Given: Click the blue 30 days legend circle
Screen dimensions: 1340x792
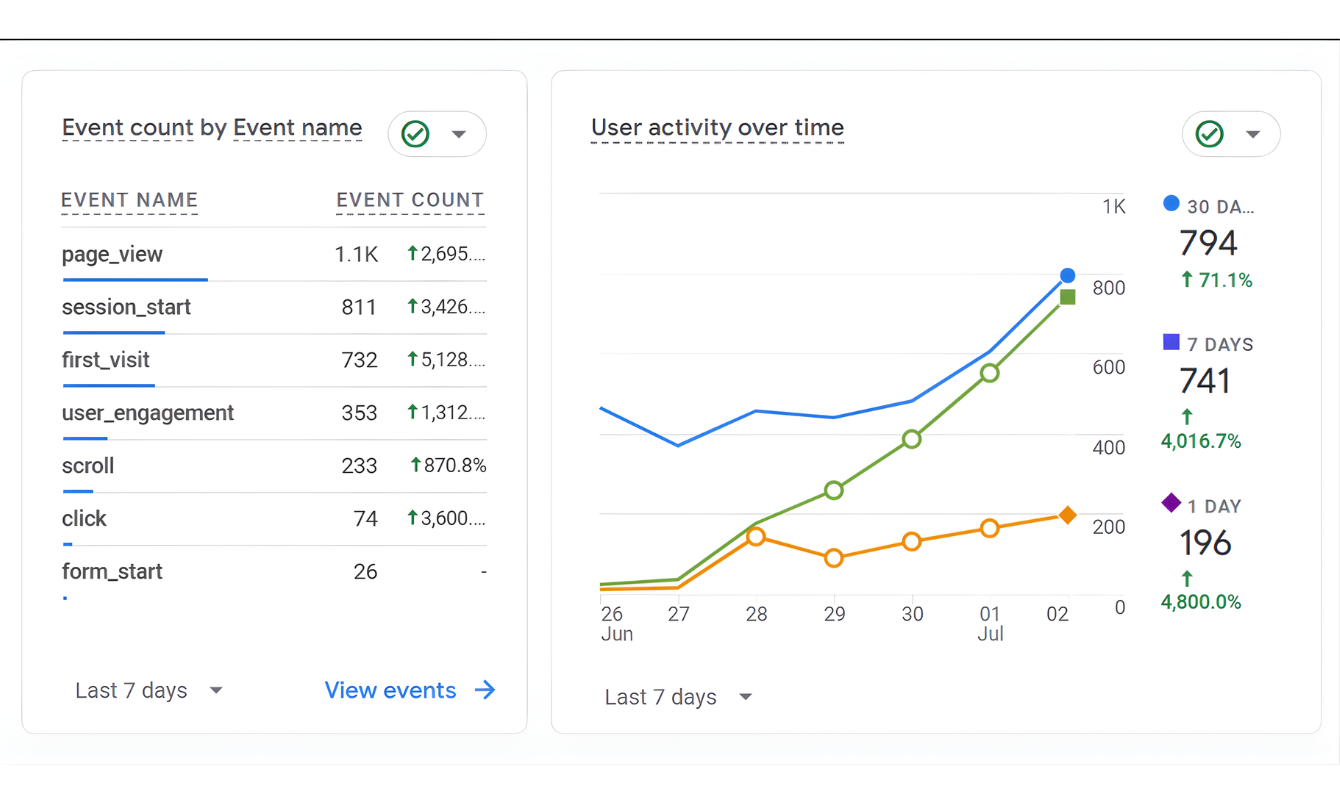Looking at the screenshot, I should tap(1171, 204).
